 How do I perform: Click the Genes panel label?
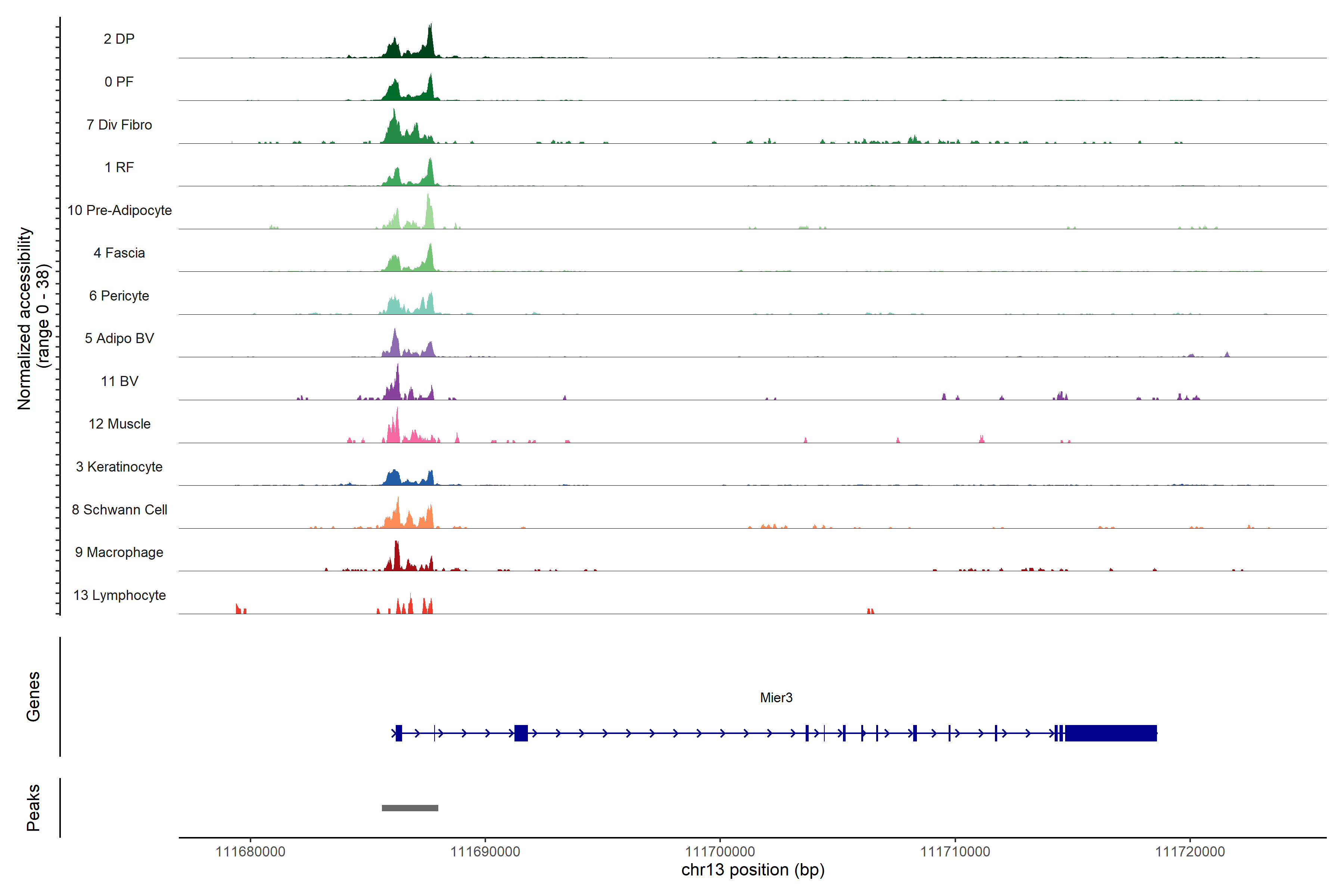(x=33, y=697)
